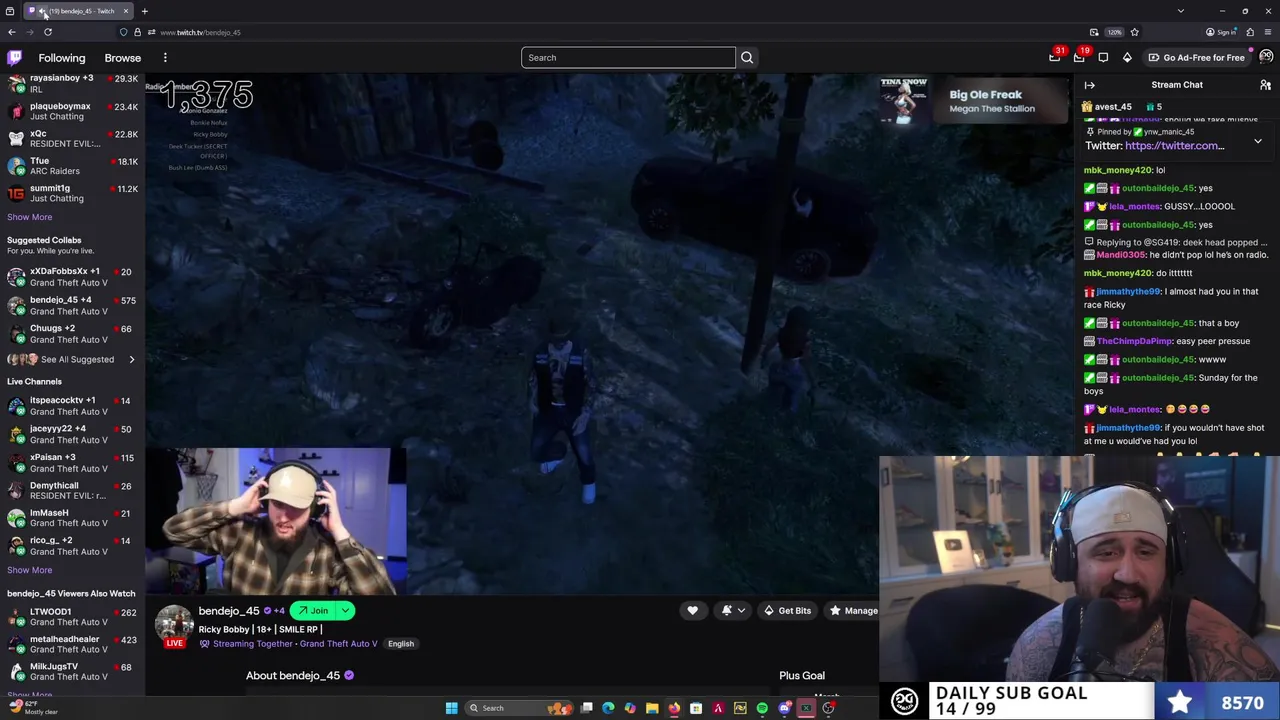
Task: Click the Twitch home logo
Action: pos(14,58)
